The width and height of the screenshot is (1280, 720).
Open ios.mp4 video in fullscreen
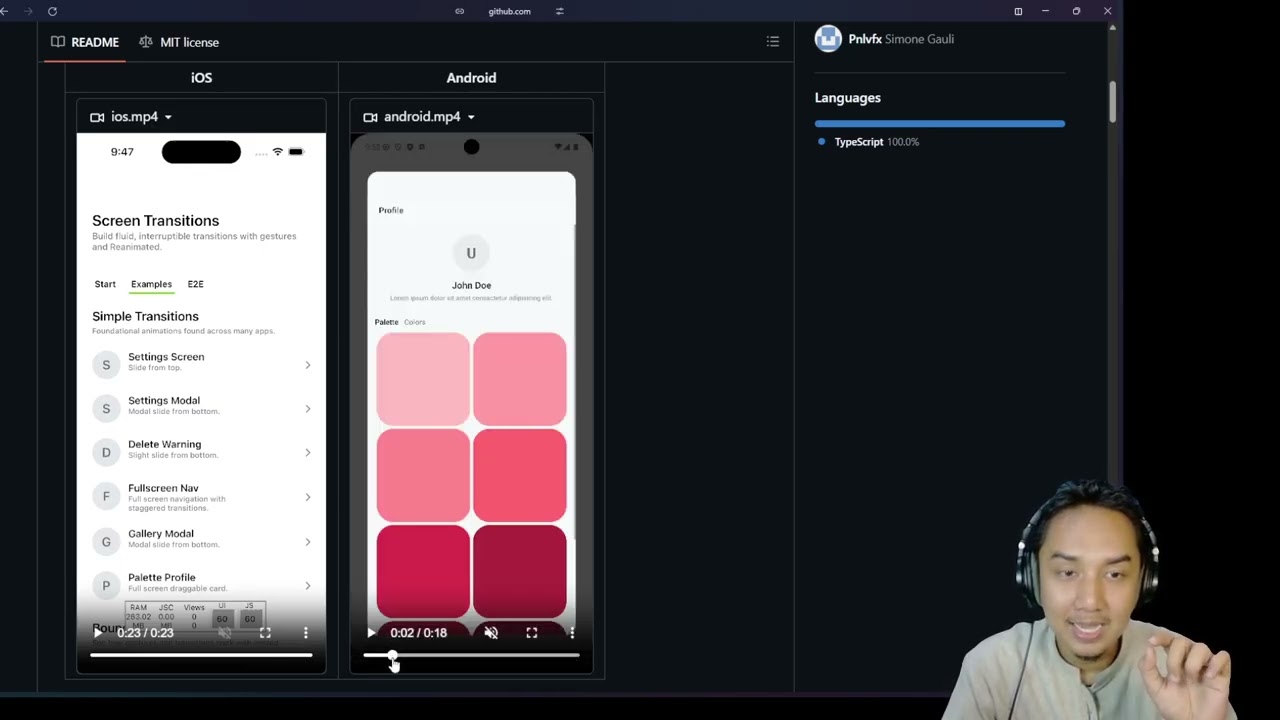tap(265, 632)
